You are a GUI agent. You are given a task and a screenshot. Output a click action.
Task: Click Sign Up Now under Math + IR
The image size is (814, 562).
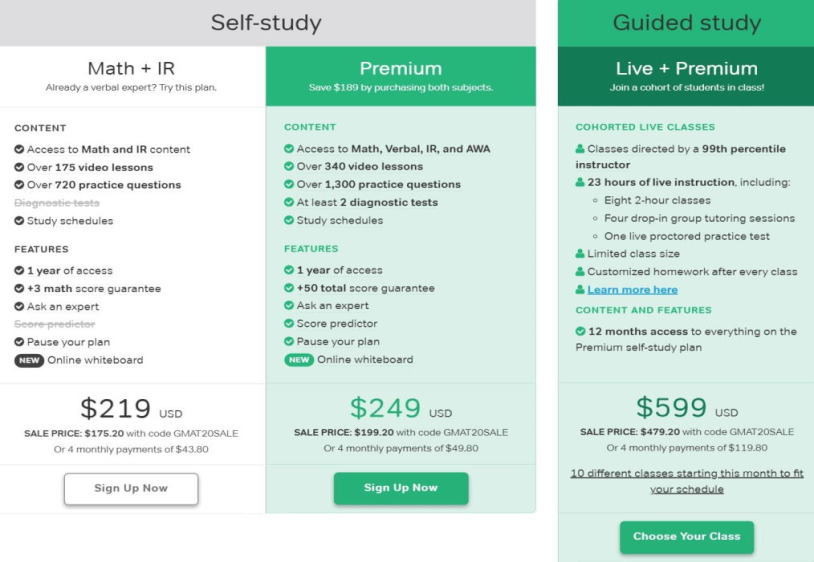131,488
